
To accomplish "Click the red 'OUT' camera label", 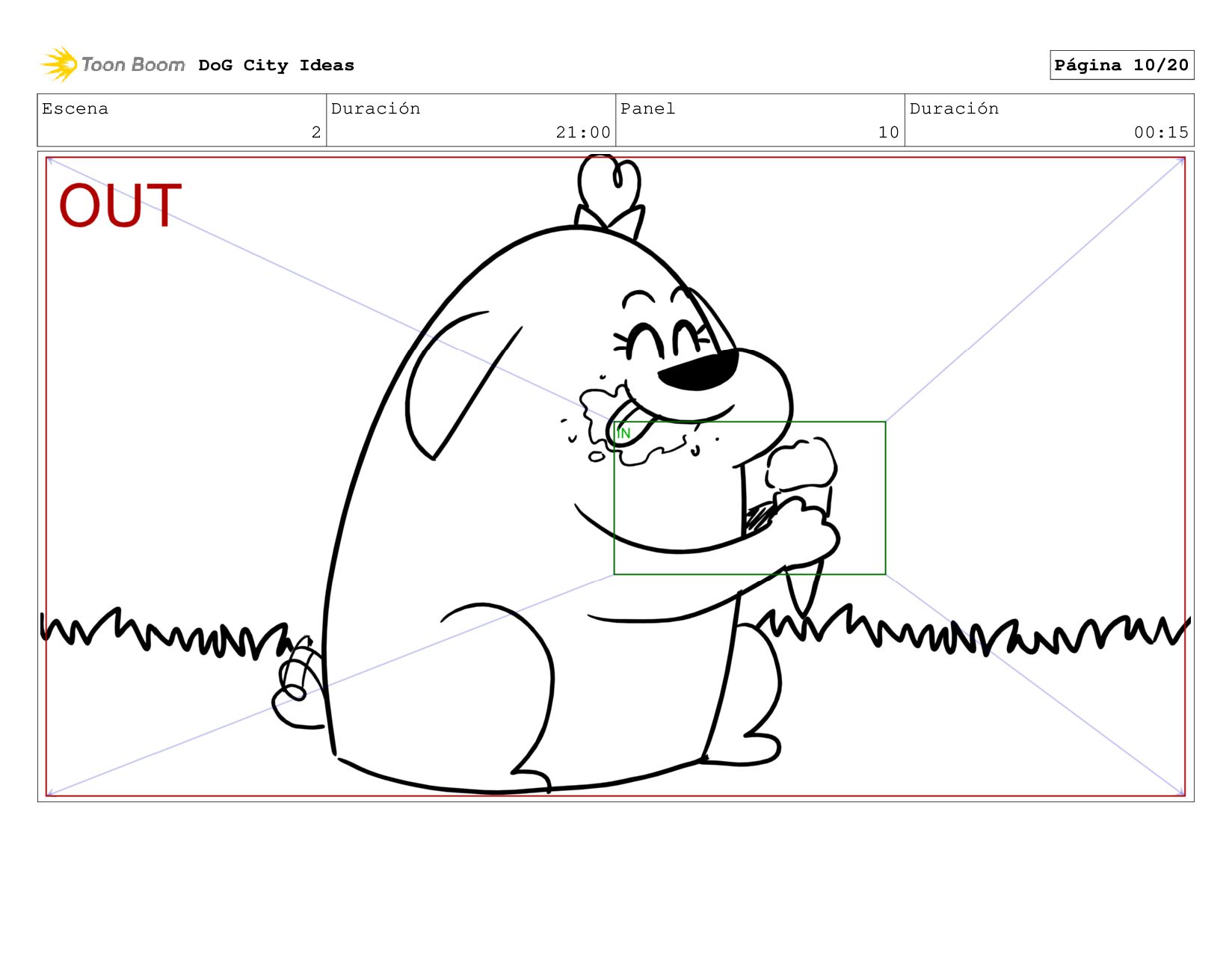I will 120,205.
